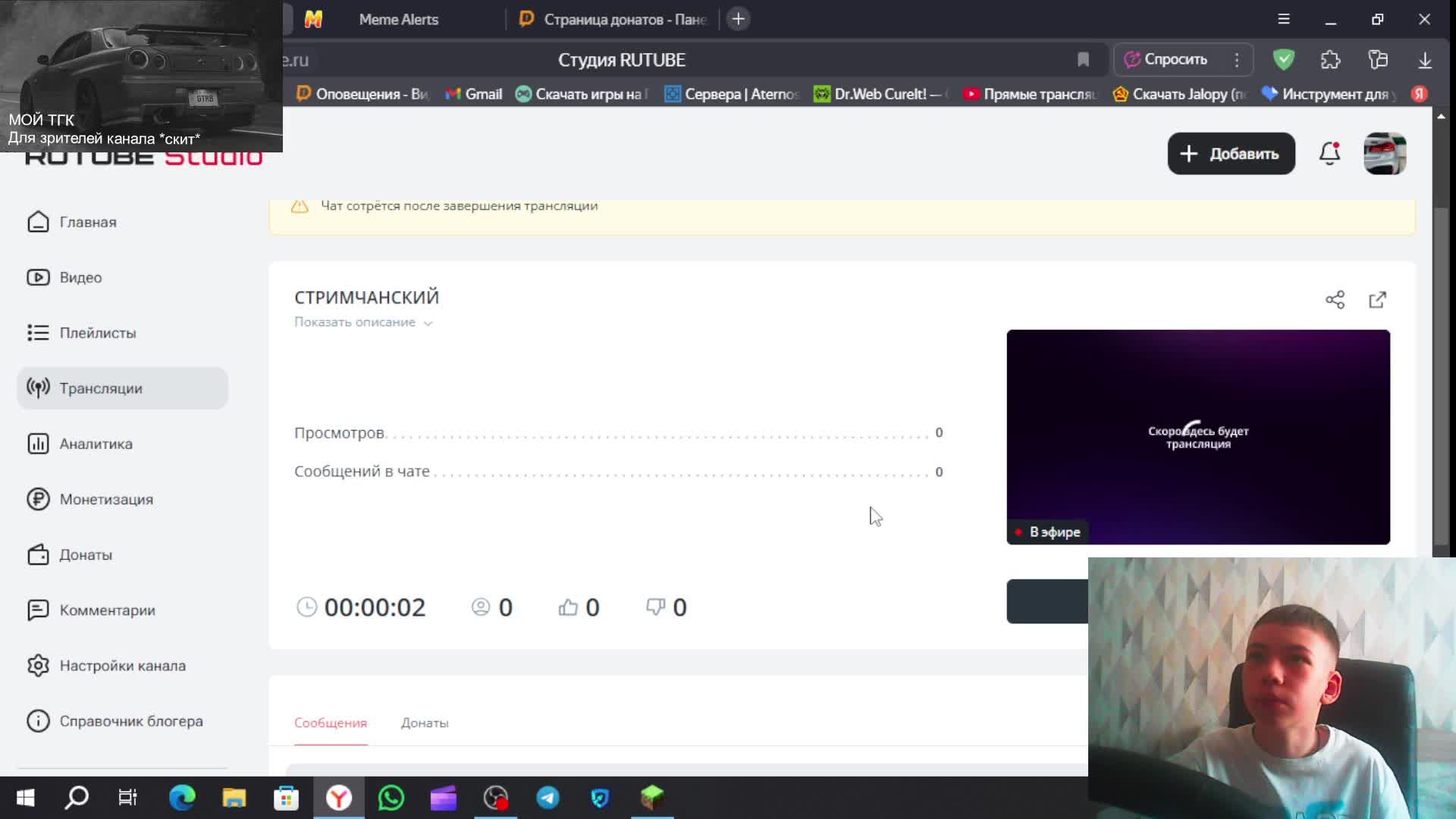This screenshot has width=1456, height=819.
Task: Click the page vertical scrollbar
Action: point(1441,375)
